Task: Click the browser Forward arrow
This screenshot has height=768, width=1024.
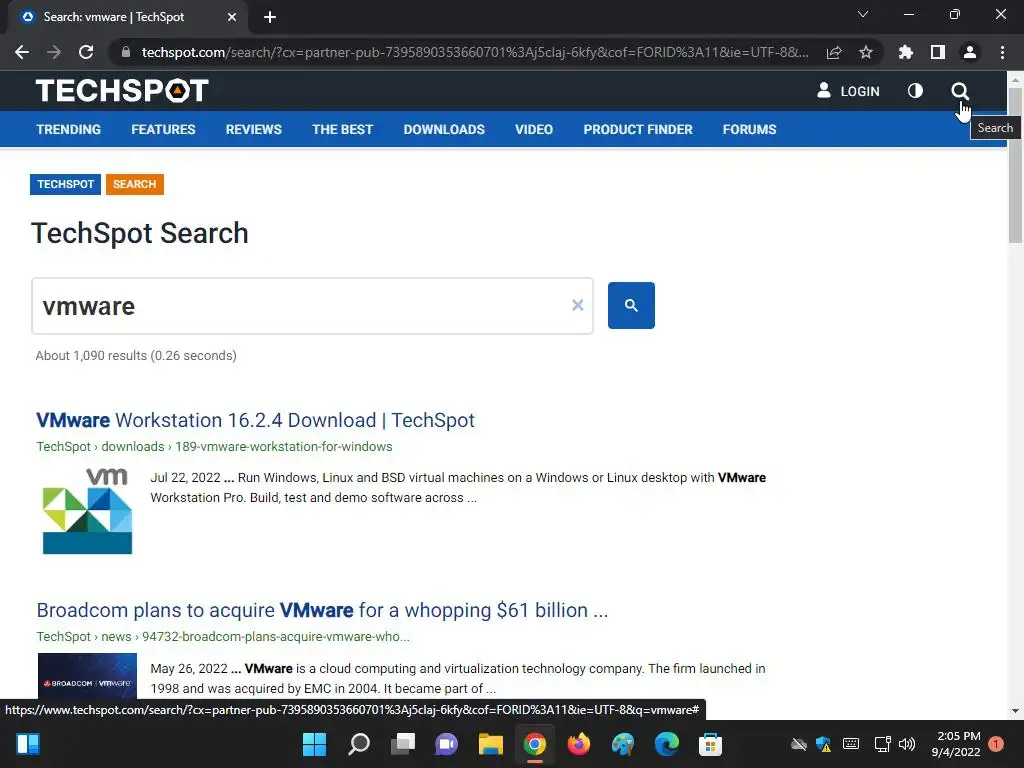Action: click(54, 52)
